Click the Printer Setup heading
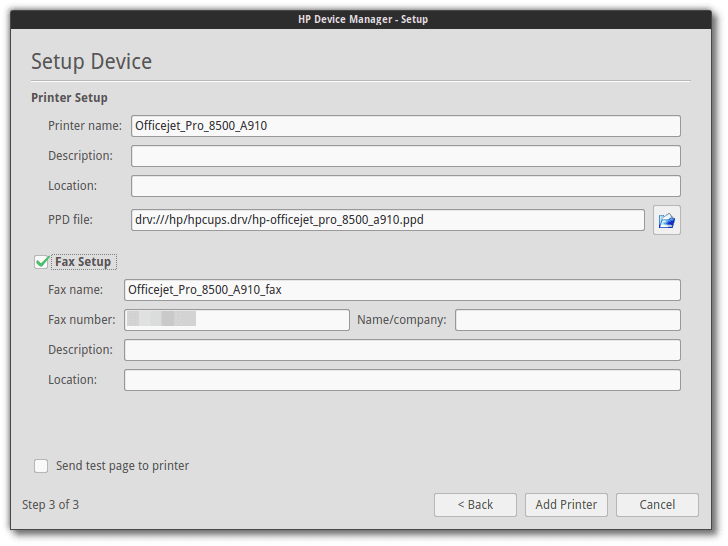This screenshot has width=728, height=546. point(69,98)
